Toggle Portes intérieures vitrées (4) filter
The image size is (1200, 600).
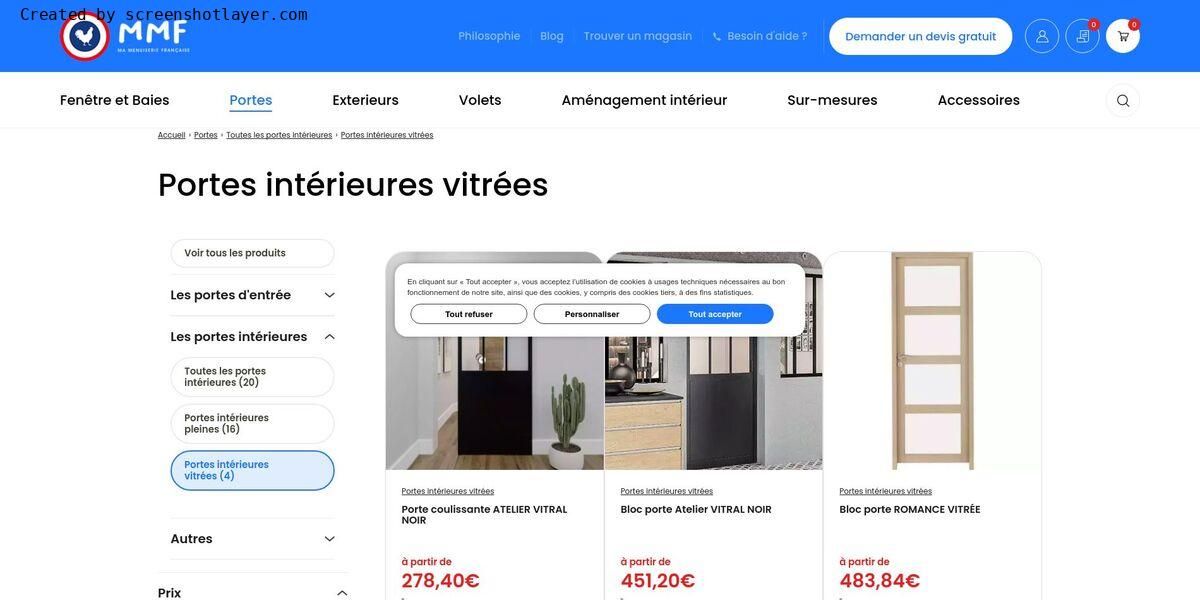point(252,471)
